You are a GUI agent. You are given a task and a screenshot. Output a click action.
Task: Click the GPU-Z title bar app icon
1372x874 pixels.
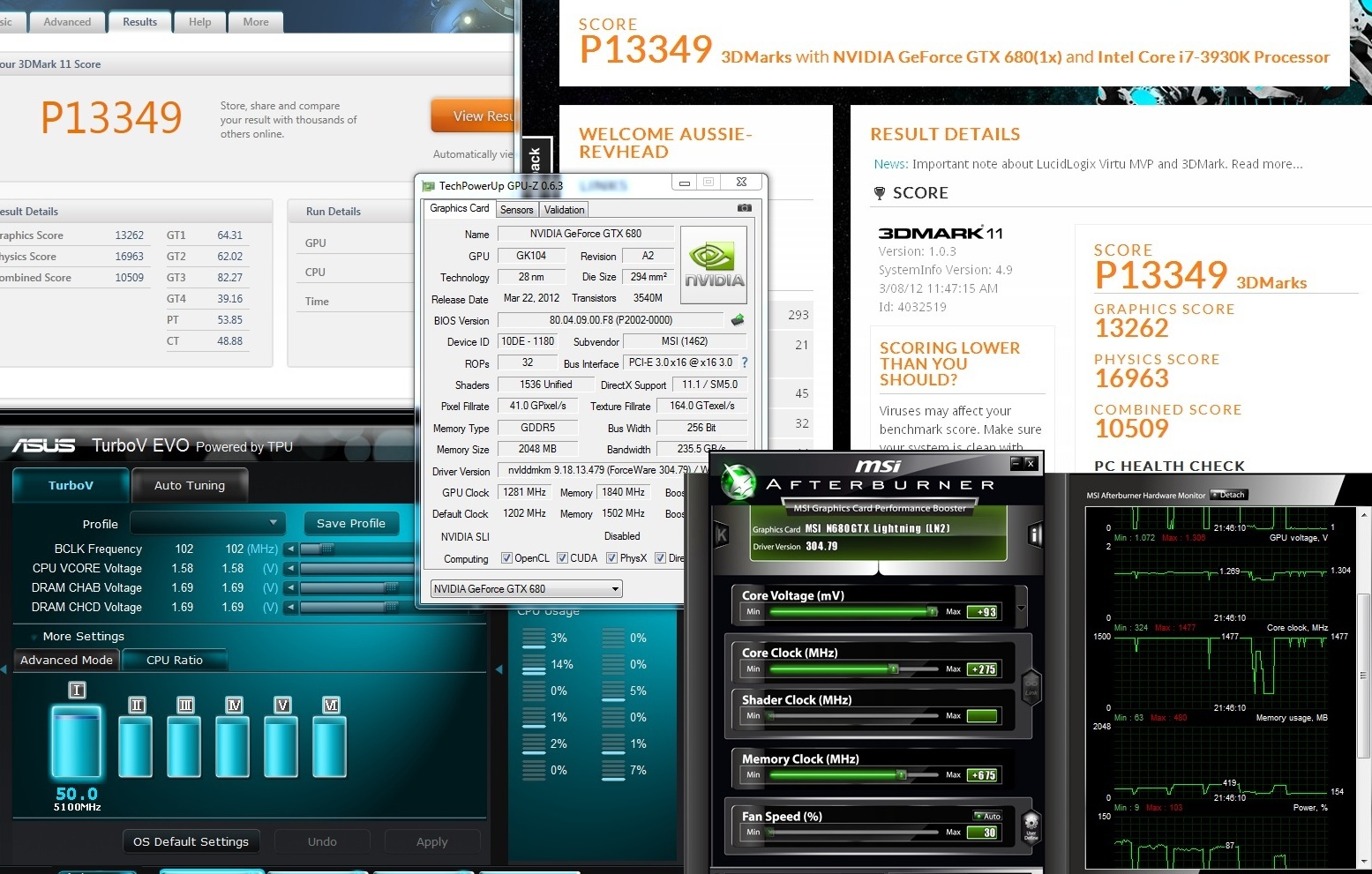coord(429,185)
